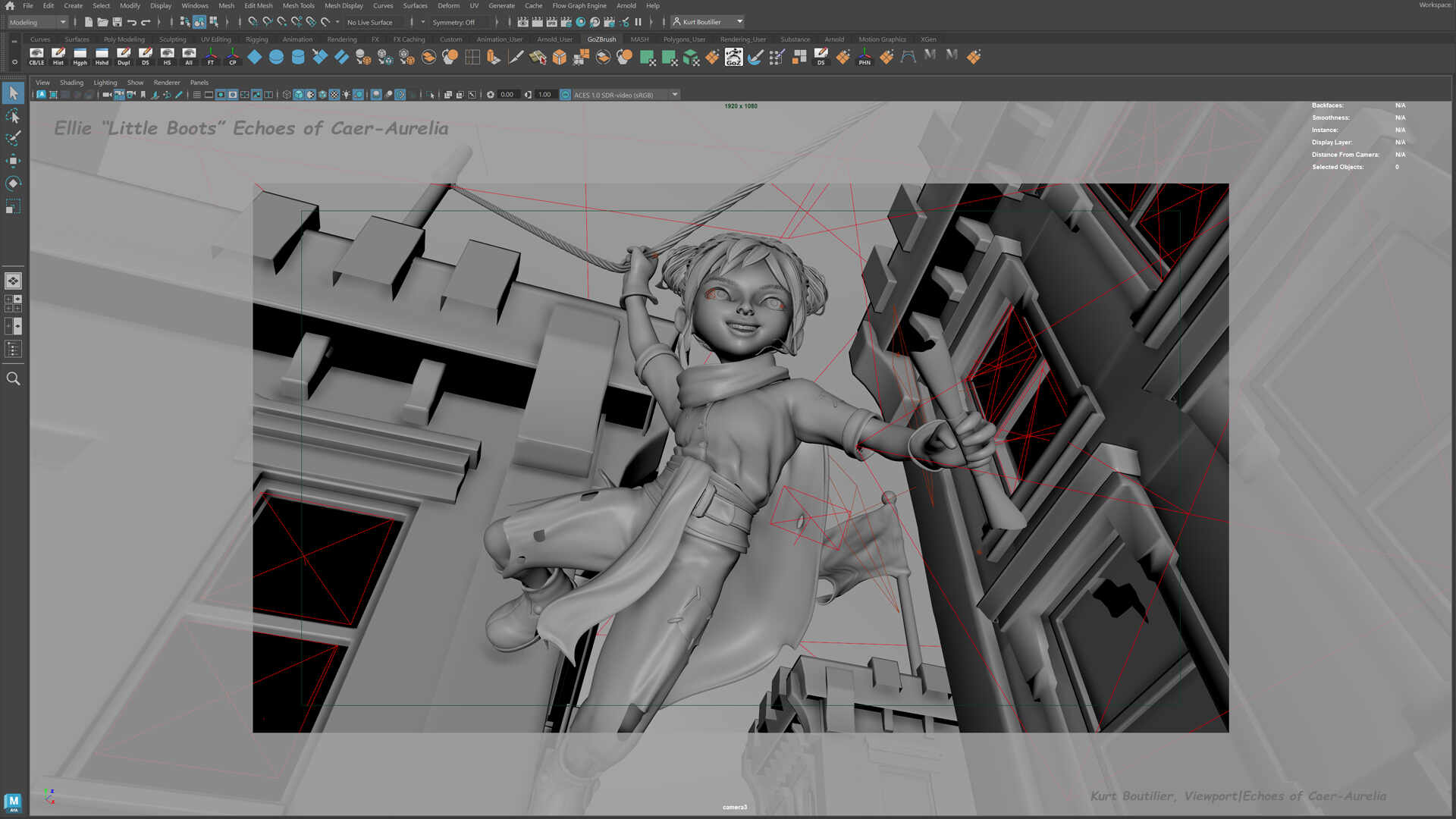Click the No Live Surface button

coord(371,22)
